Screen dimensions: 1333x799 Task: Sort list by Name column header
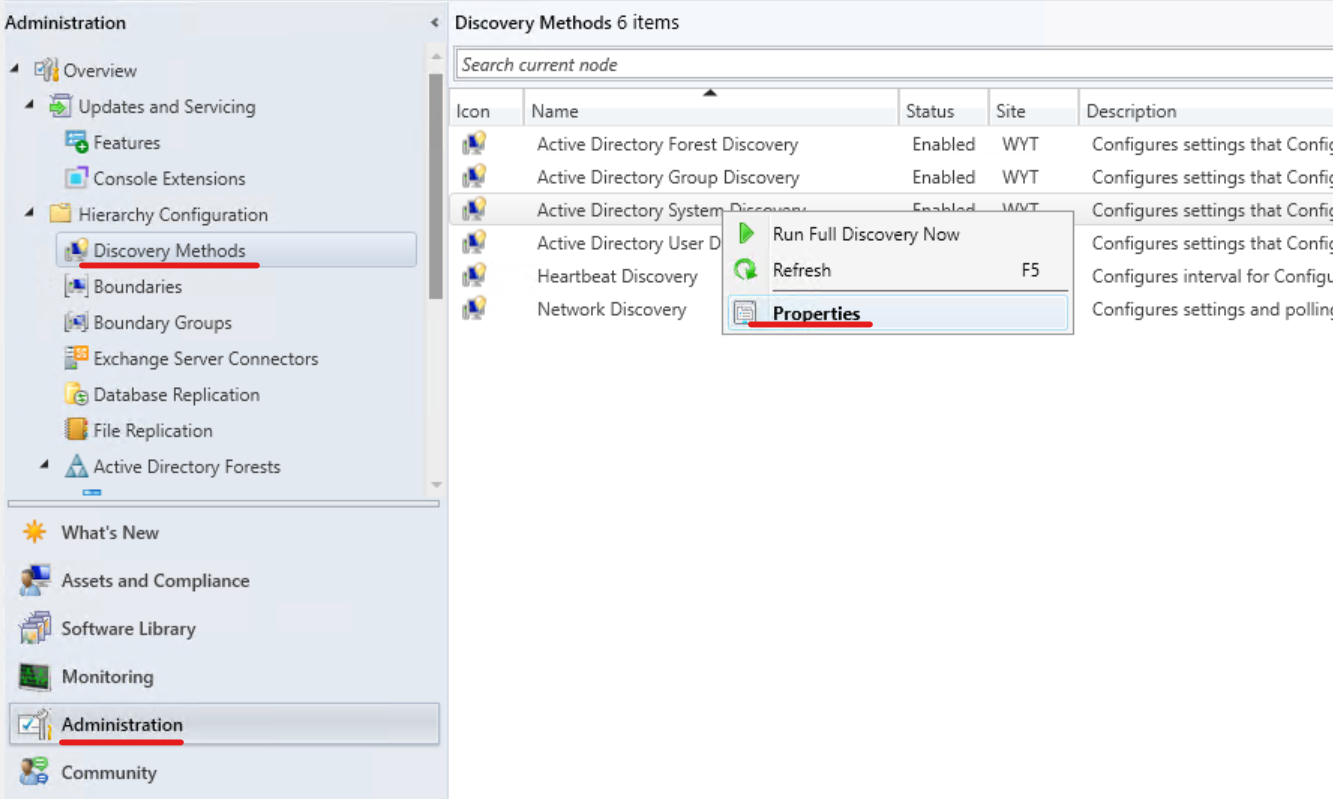point(711,111)
